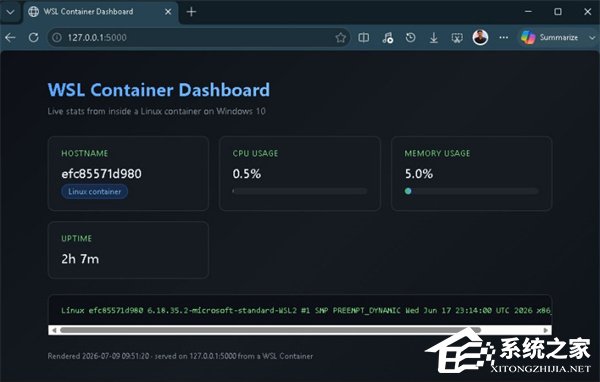
Task: Open browsing history
Action: click(411, 38)
